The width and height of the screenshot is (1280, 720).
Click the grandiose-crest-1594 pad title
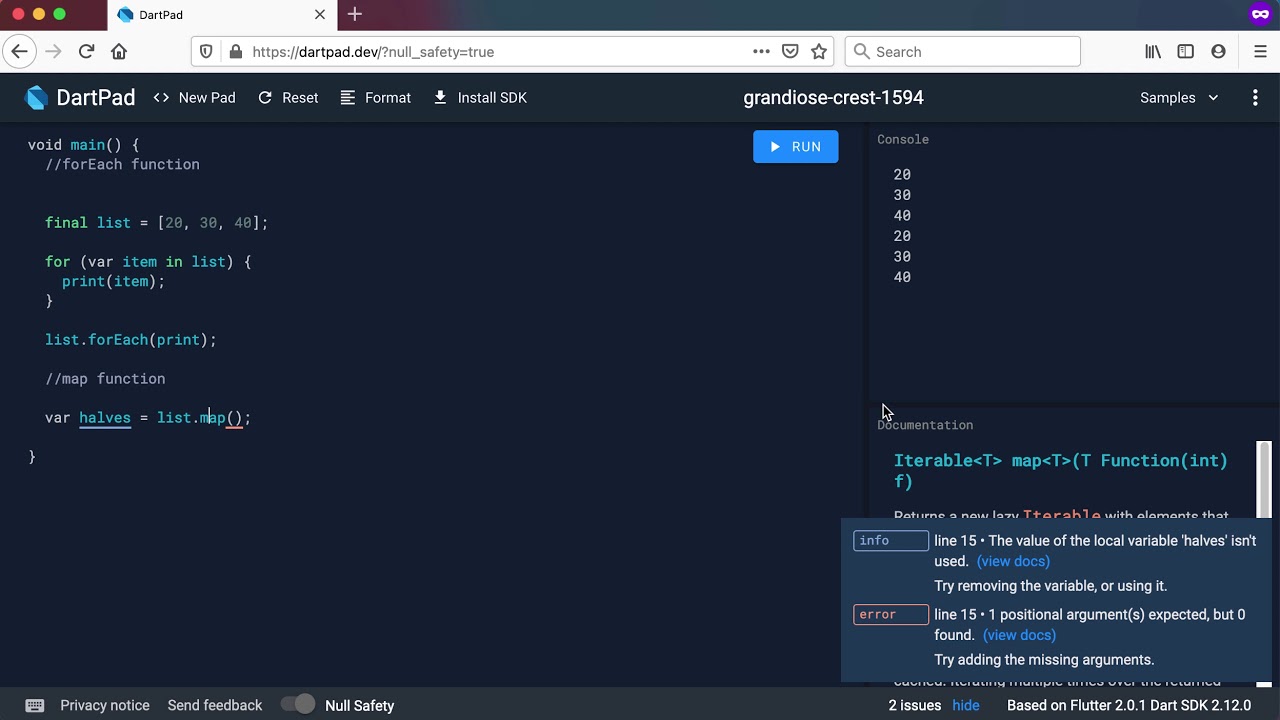click(x=833, y=98)
